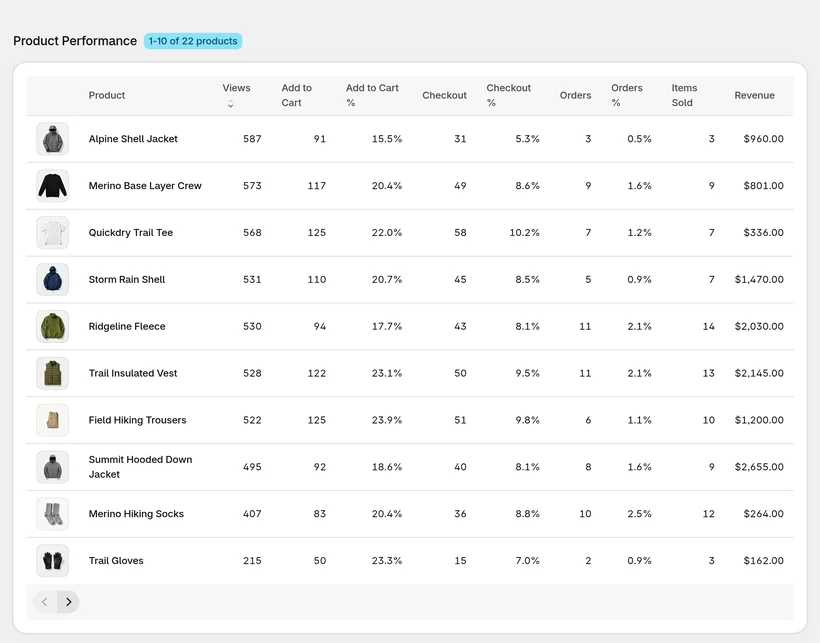Click the $960.00 revenue cell
The width and height of the screenshot is (820, 643).
(764, 139)
